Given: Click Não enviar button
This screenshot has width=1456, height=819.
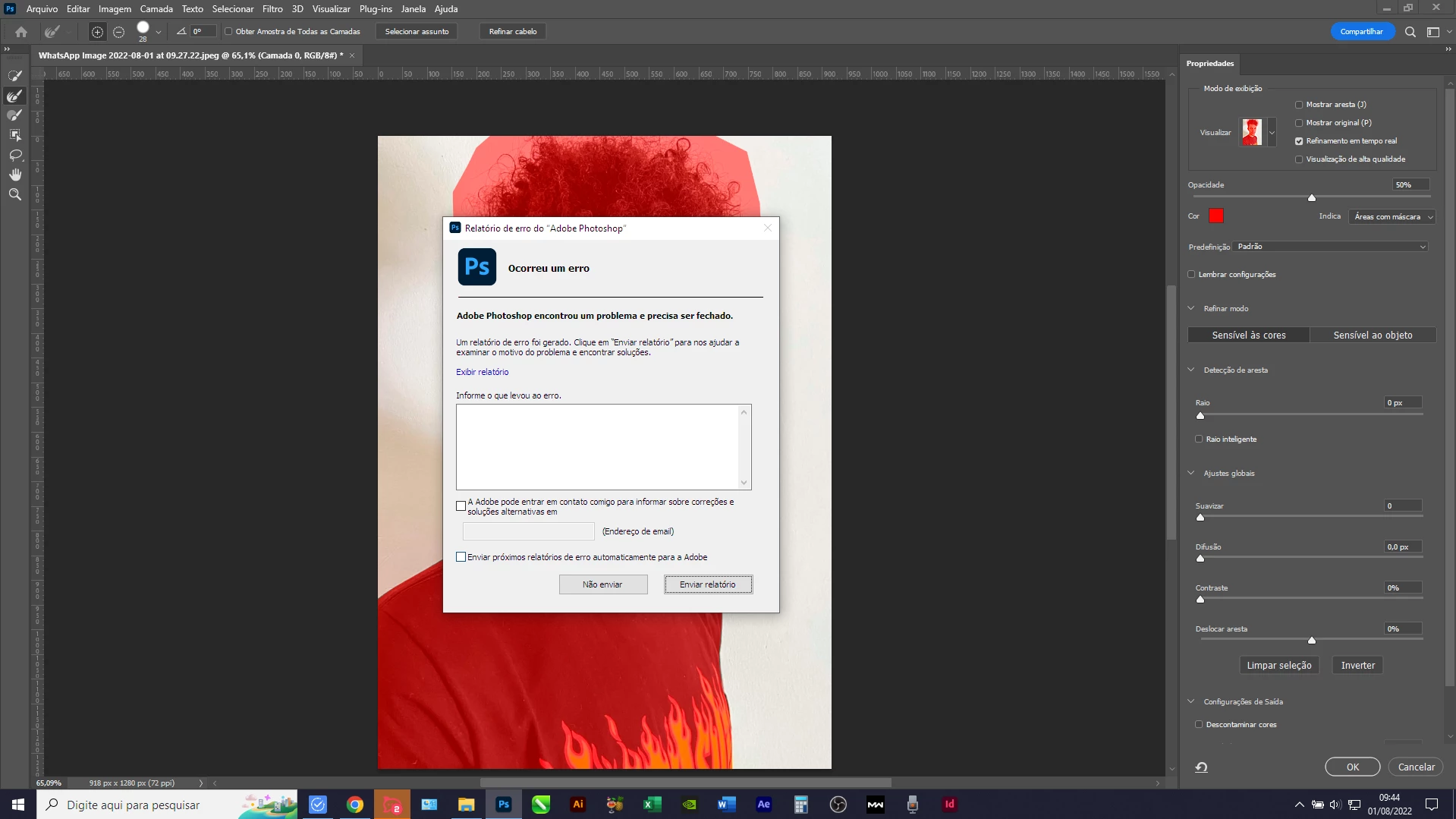Looking at the screenshot, I should click(x=603, y=584).
